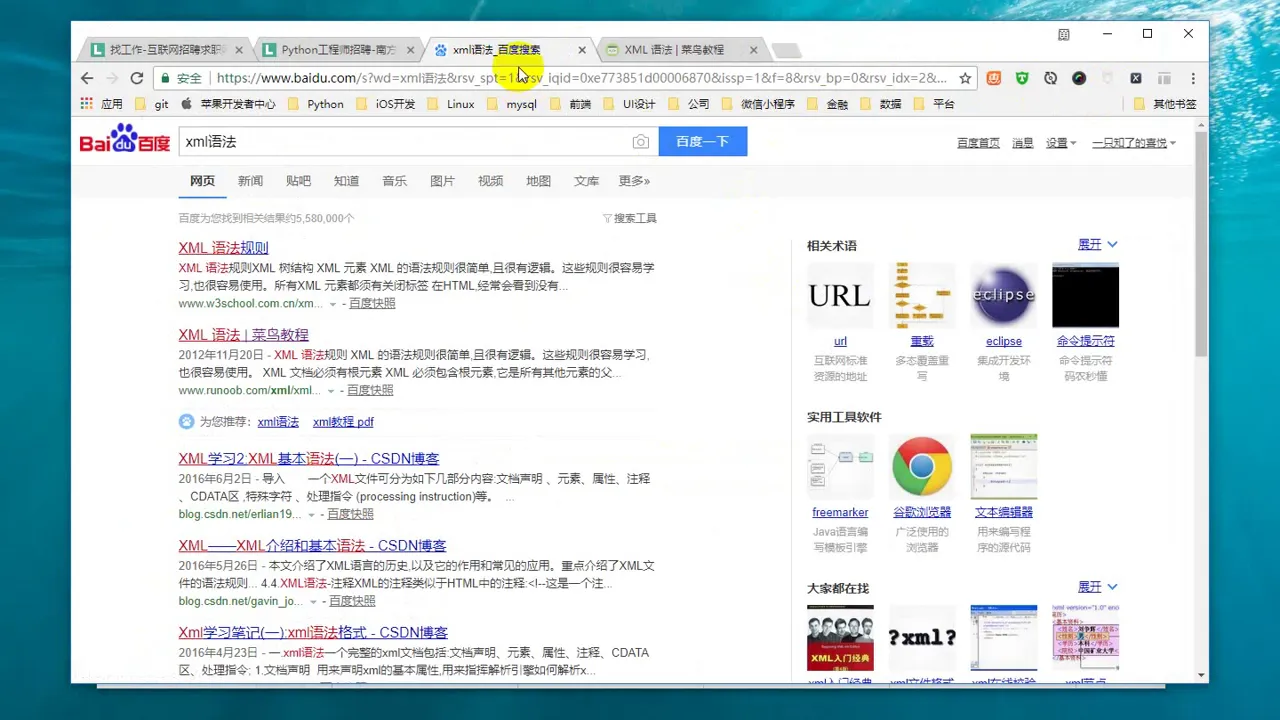This screenshot has width=1280, height=720.
Task: Select the 地图 search category
Action: [538, 181]
